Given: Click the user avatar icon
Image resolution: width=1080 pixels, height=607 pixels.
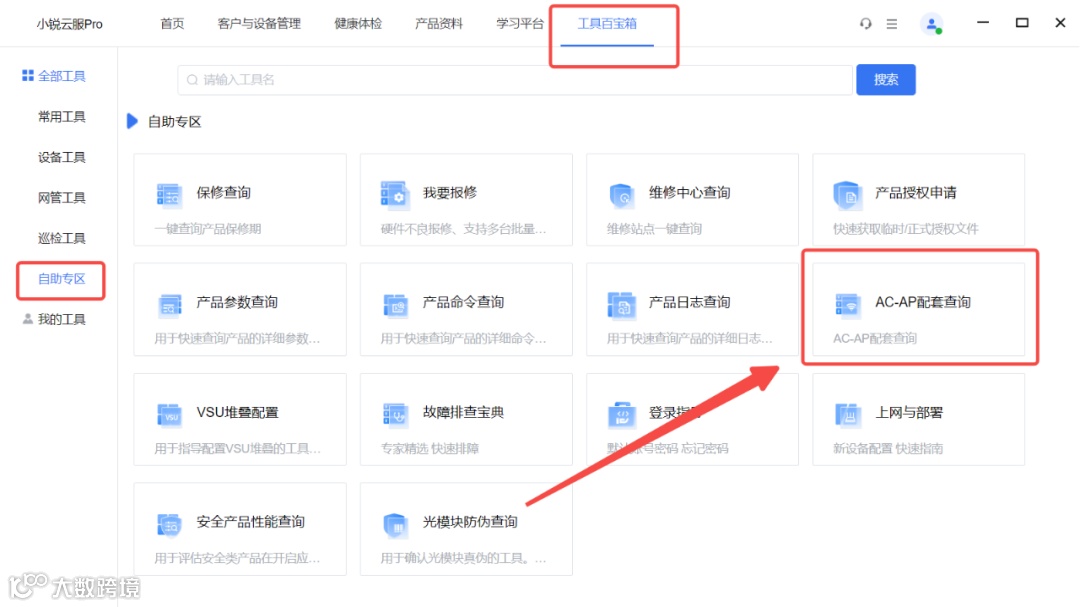Looking at the screenshot, I should 932,24.
